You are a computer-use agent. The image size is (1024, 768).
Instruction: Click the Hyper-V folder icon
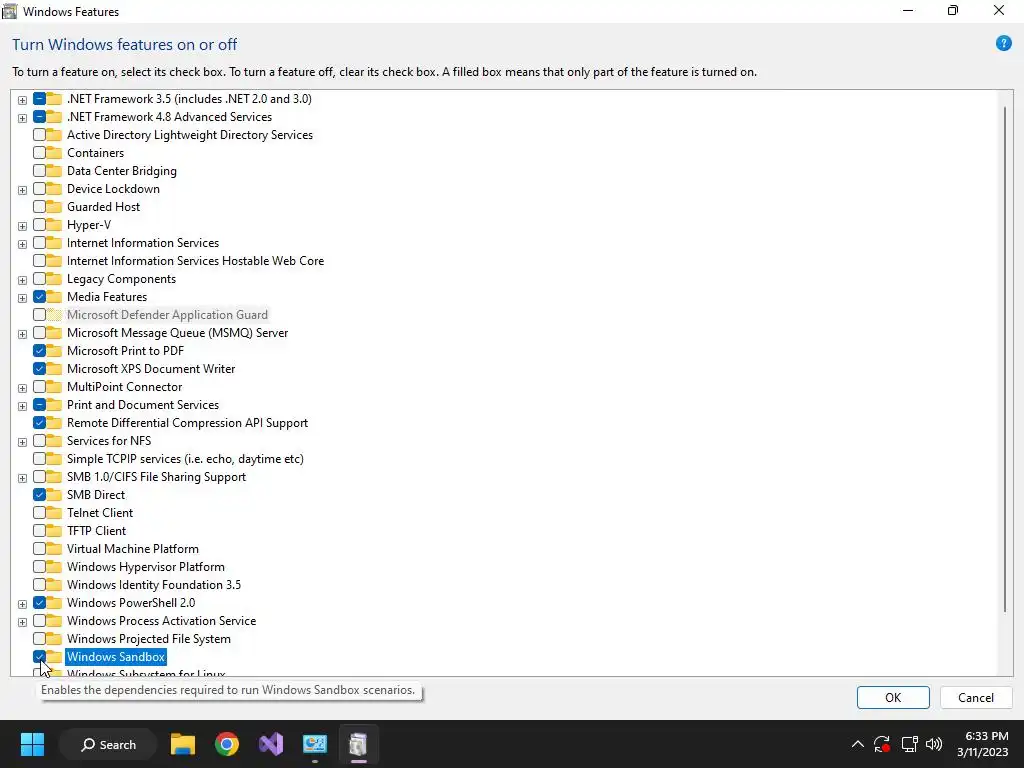tap(54, 225)
